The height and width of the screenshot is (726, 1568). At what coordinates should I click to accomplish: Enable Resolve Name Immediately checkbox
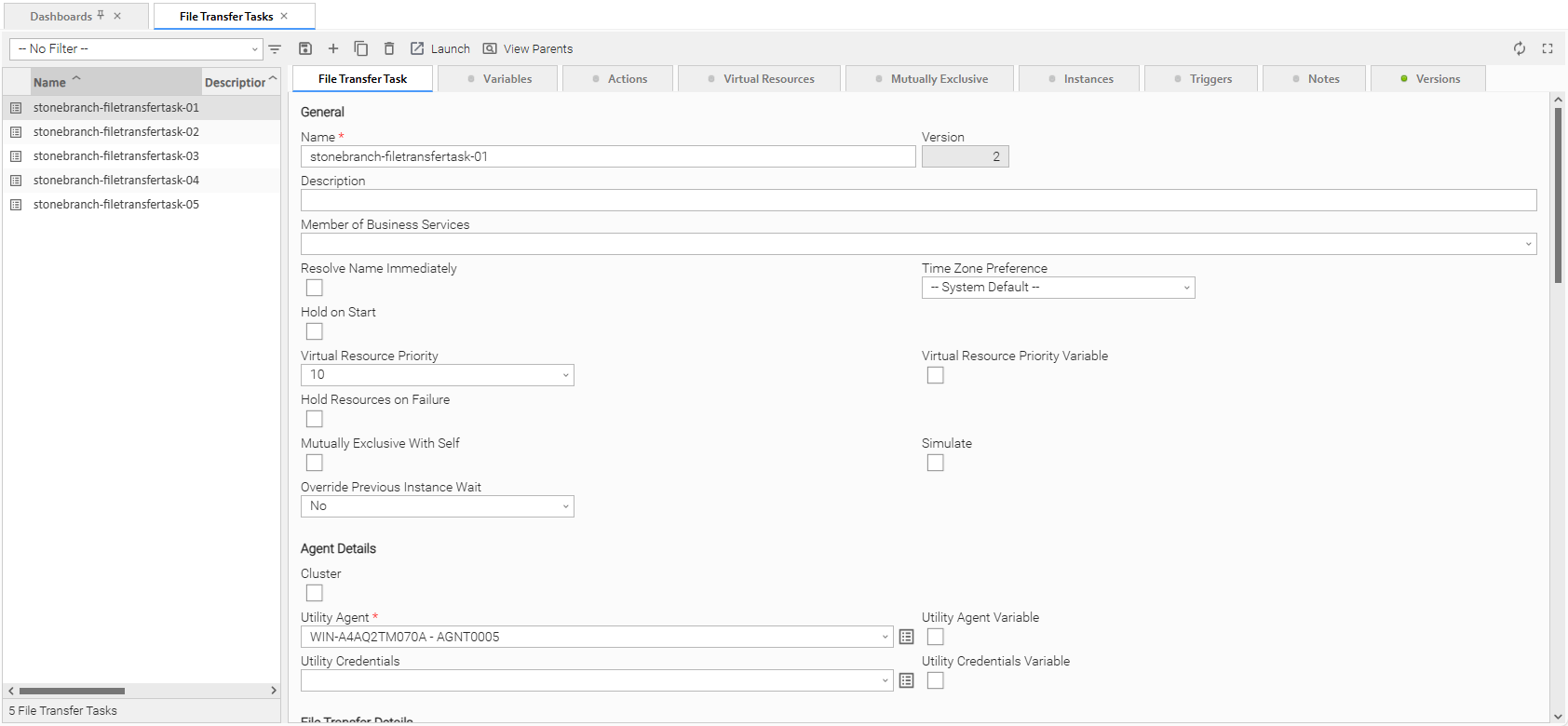pyautogui.click(x=315, y=288)
